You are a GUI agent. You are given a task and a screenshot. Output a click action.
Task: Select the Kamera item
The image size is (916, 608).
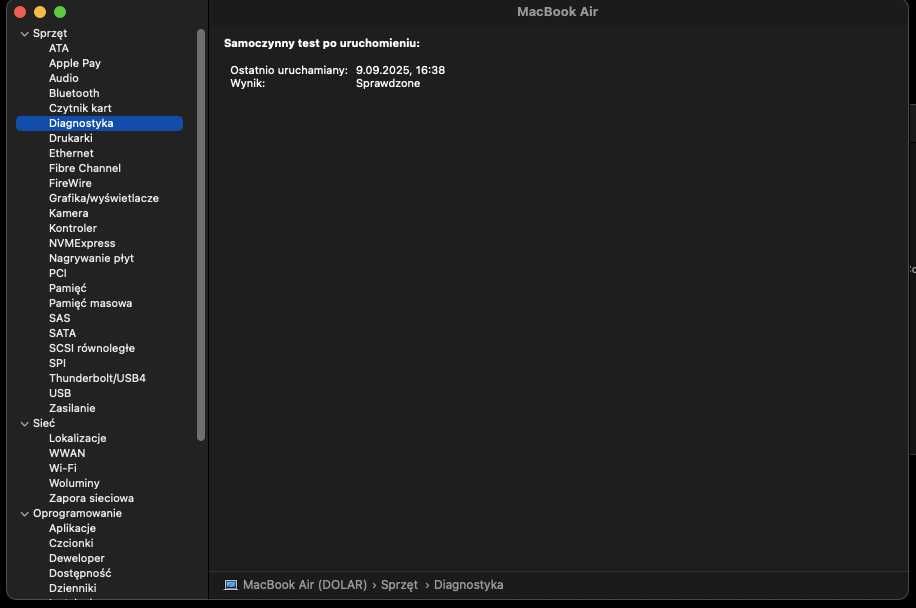coord(68,213)
